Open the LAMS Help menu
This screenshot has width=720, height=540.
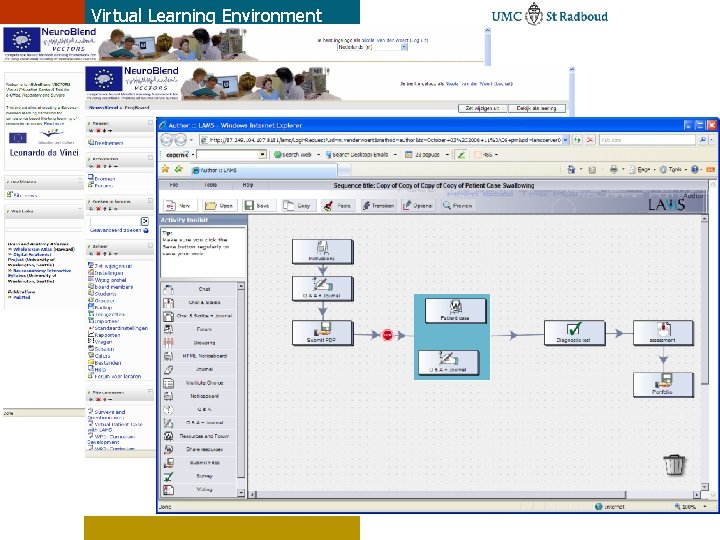pyautogui.click(x=248, y=185)
